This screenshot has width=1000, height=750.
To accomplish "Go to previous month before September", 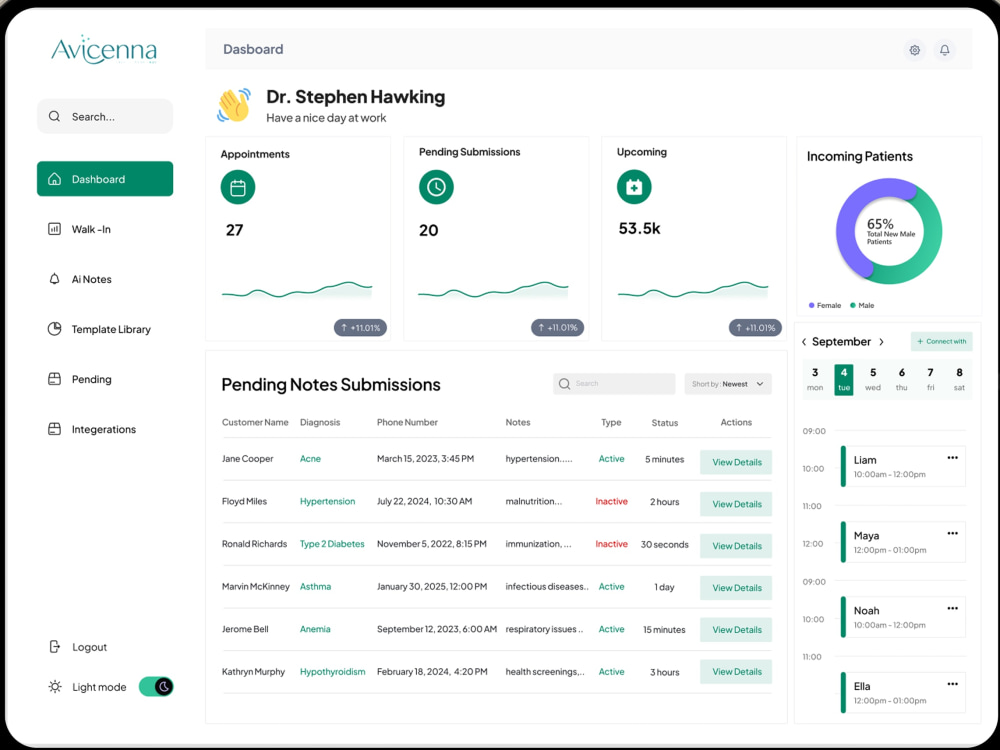I will [x=804, y=342].
